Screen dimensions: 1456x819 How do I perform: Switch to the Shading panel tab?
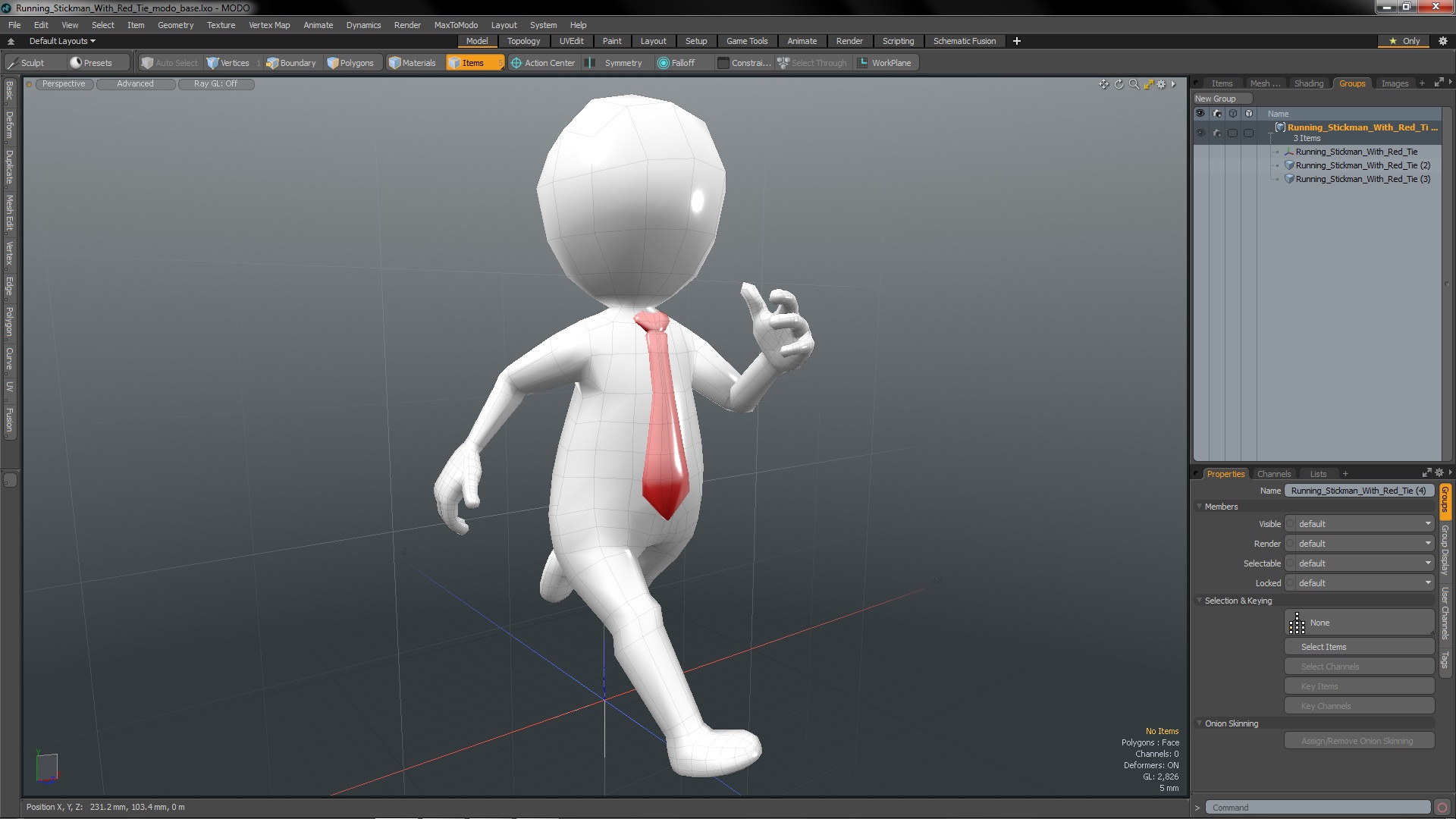click(1308, 83)
